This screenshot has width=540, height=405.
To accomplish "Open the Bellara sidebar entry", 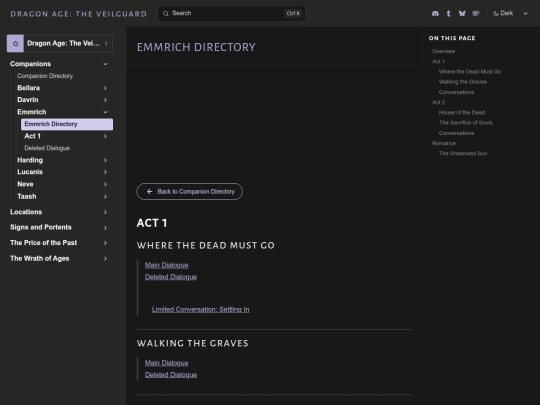I will (x=29, y=88).
